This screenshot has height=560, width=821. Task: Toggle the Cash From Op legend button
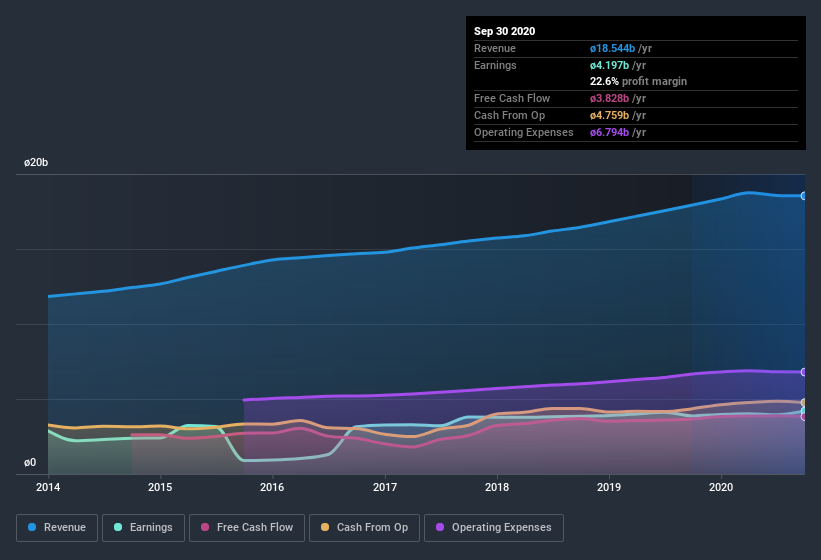pyautogui.click(x=364, y=528)
